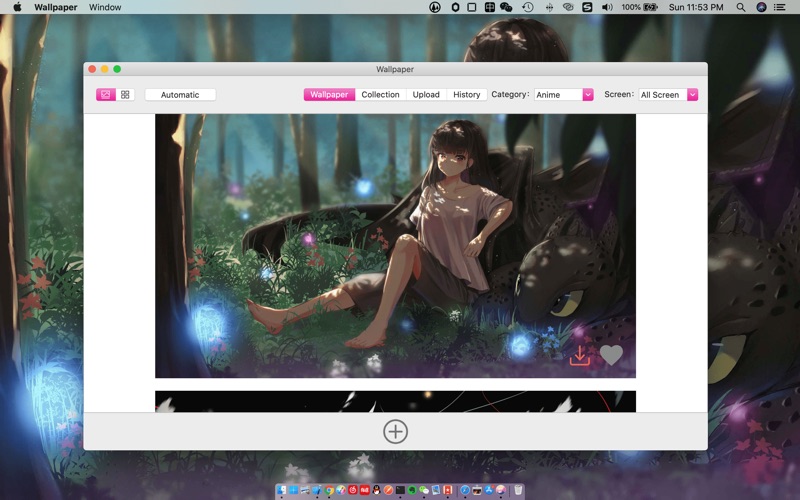Open the Collection tab

(380, 94)
